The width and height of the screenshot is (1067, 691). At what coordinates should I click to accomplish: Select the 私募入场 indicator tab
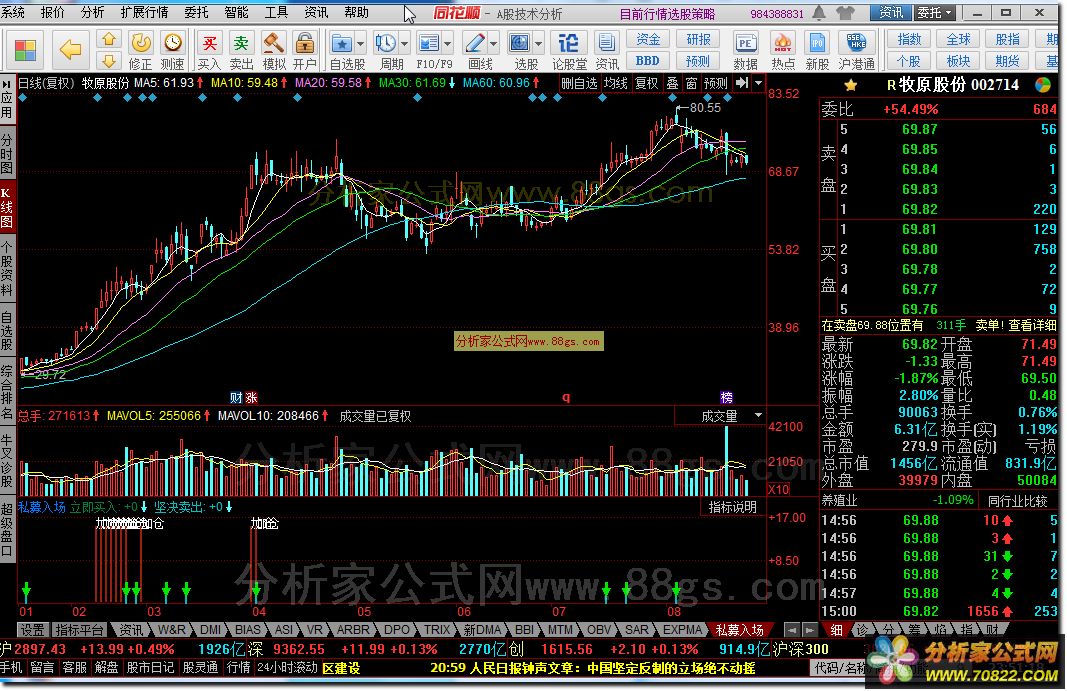pos(739,630)
